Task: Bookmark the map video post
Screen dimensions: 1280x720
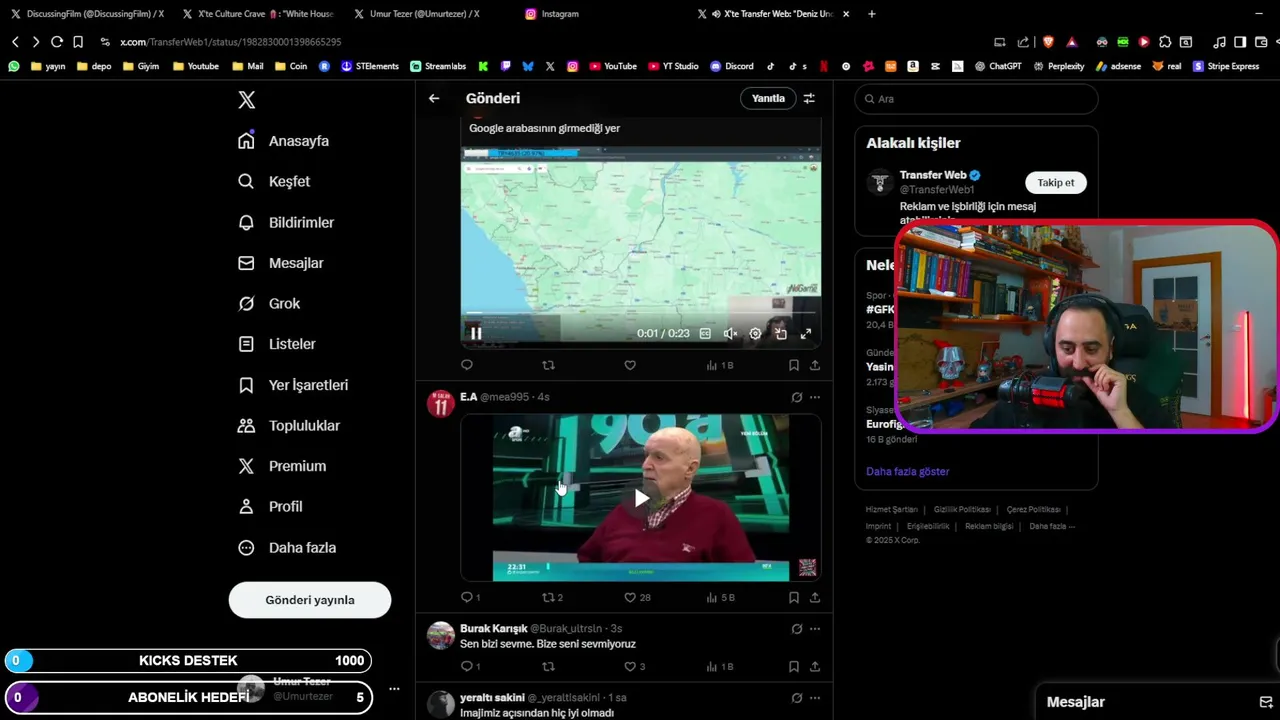Action: point(793,365)
